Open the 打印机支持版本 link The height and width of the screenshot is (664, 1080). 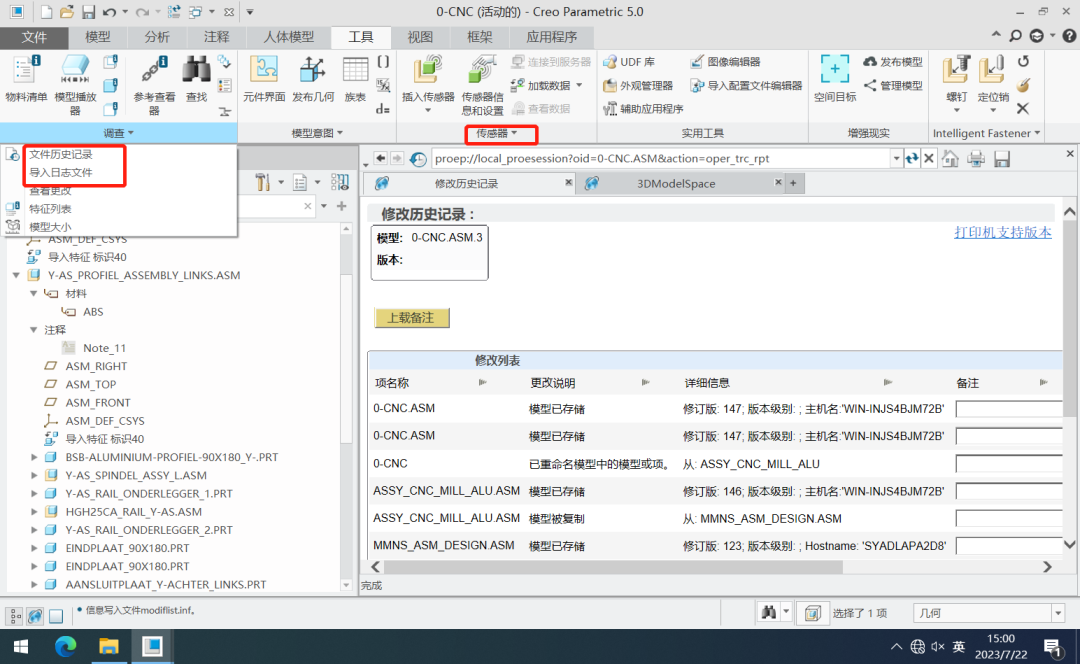1002,232
